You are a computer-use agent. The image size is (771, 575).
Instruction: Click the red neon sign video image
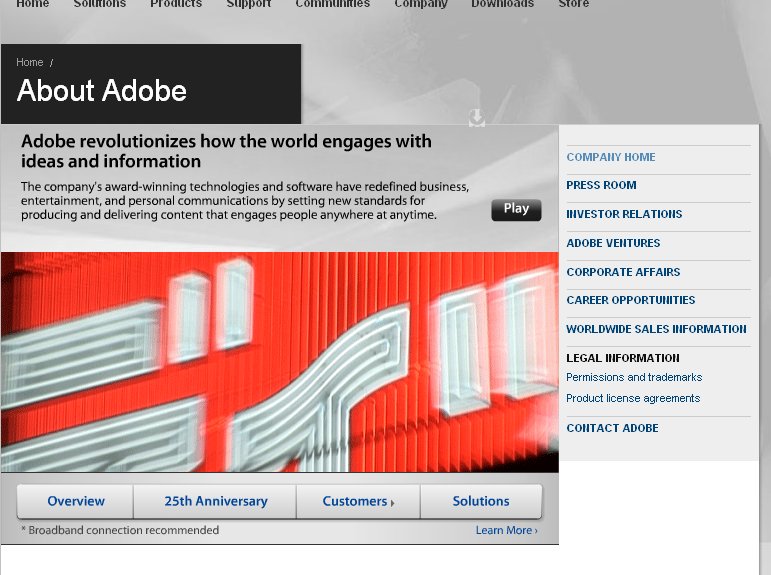point(280,362)
